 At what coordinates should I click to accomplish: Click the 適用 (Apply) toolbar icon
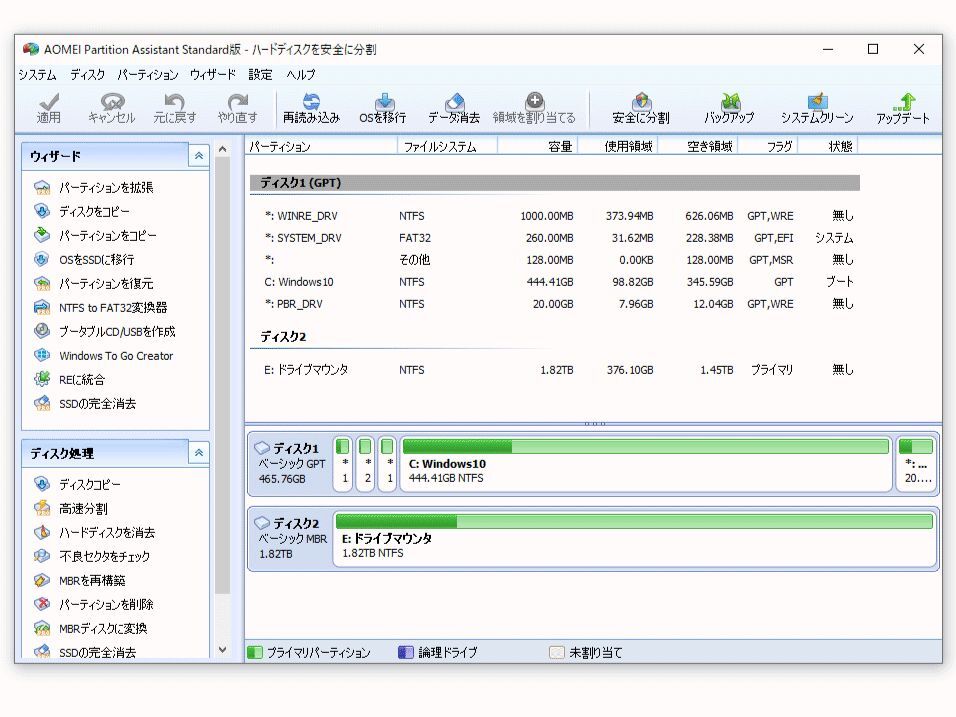(49, 109)
